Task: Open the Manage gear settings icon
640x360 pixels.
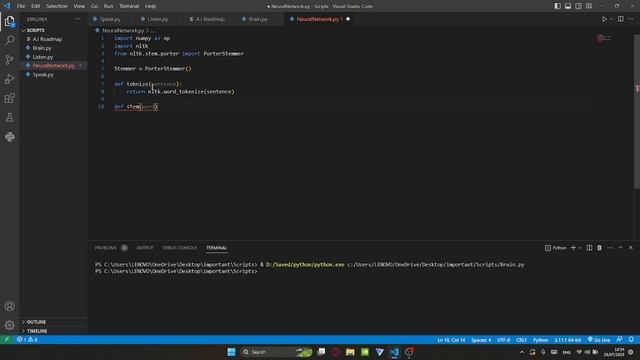Action: [x=10, y=325]
